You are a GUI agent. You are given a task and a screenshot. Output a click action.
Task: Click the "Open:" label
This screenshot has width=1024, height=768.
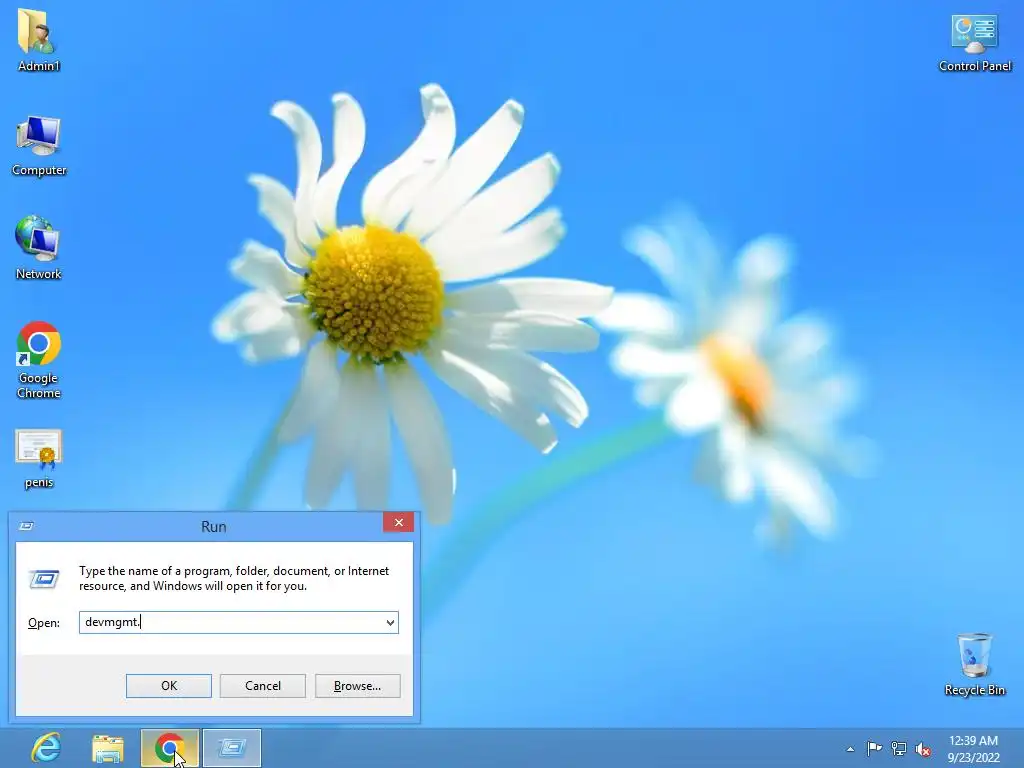coord(44,623)
